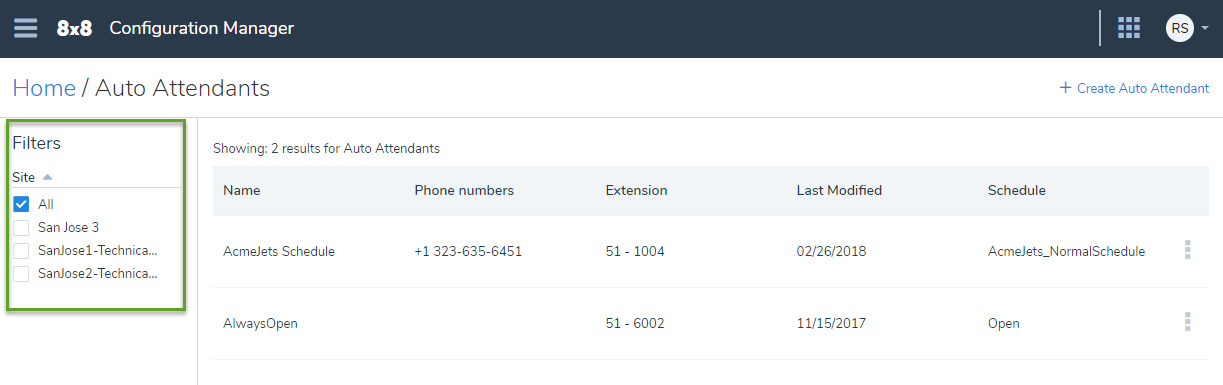Screen dimensions: 1223x385
Task: Click the 8x8 logo
Action: 74,28
